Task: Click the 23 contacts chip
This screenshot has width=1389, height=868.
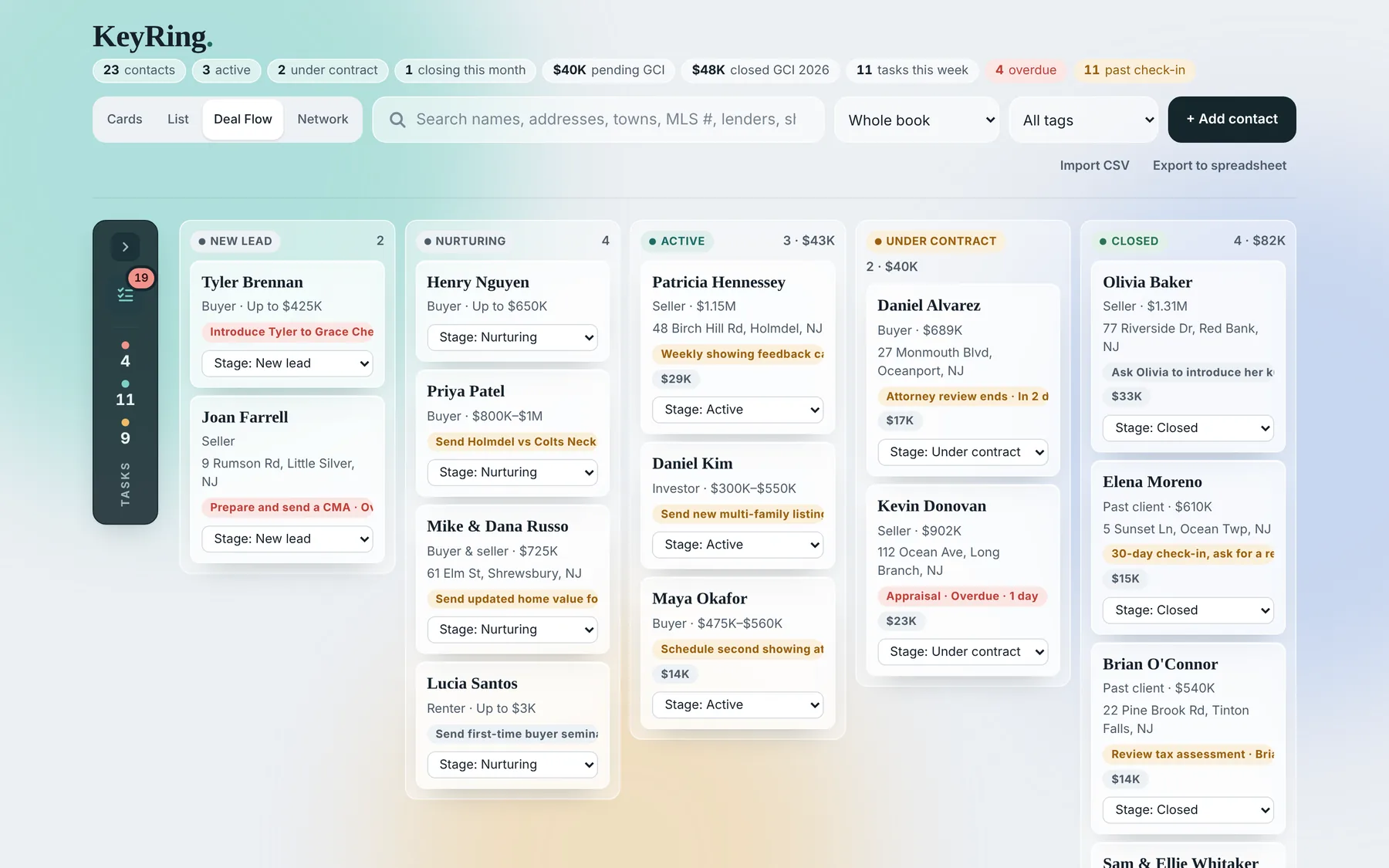Action: (x=139, y=70)
